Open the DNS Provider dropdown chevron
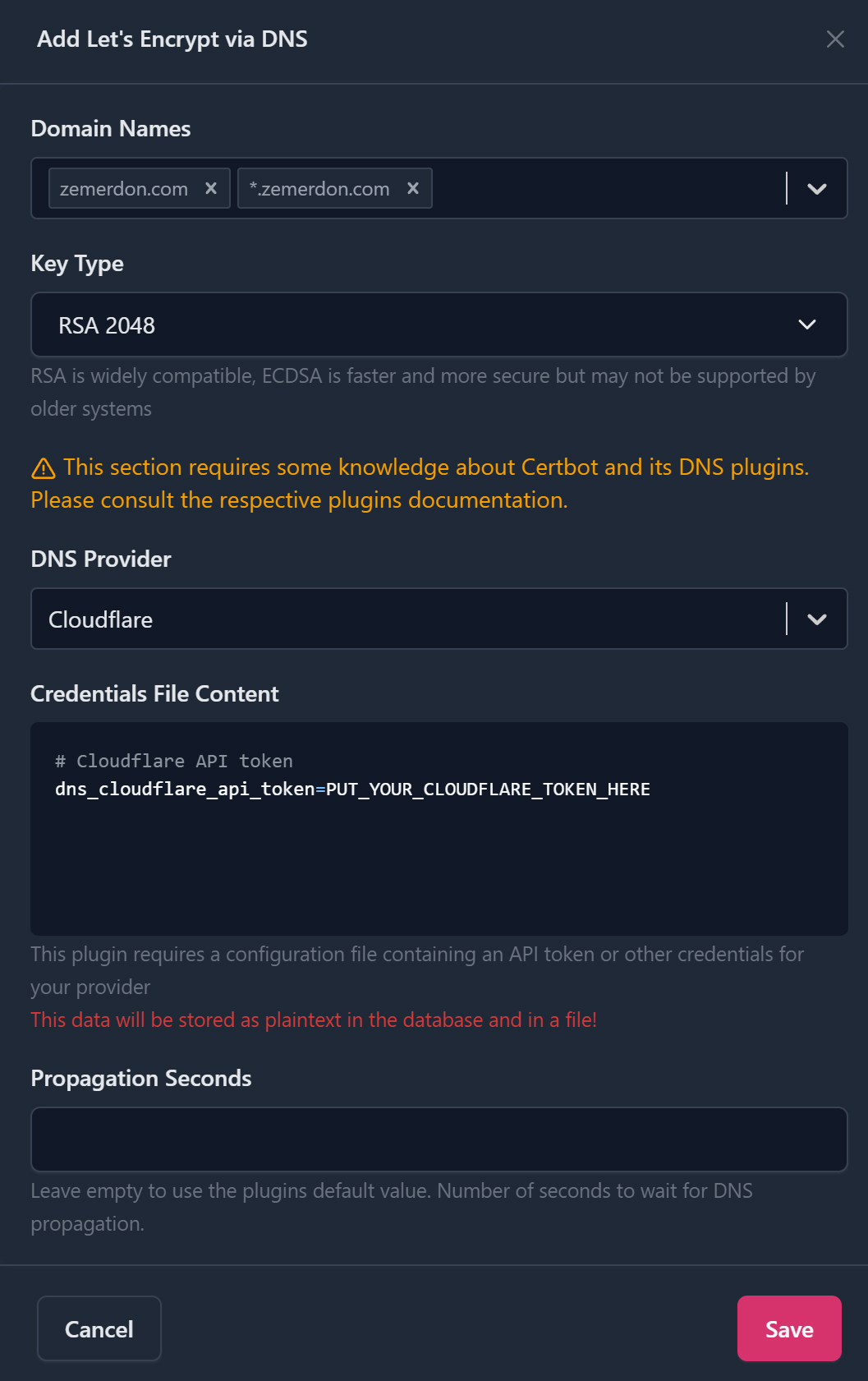 (x=816, y=619)
